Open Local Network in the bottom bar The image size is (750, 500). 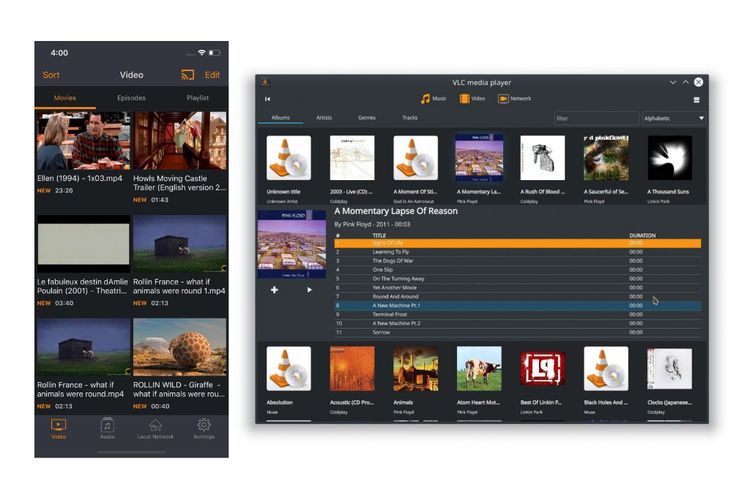(x=155, y=428)
